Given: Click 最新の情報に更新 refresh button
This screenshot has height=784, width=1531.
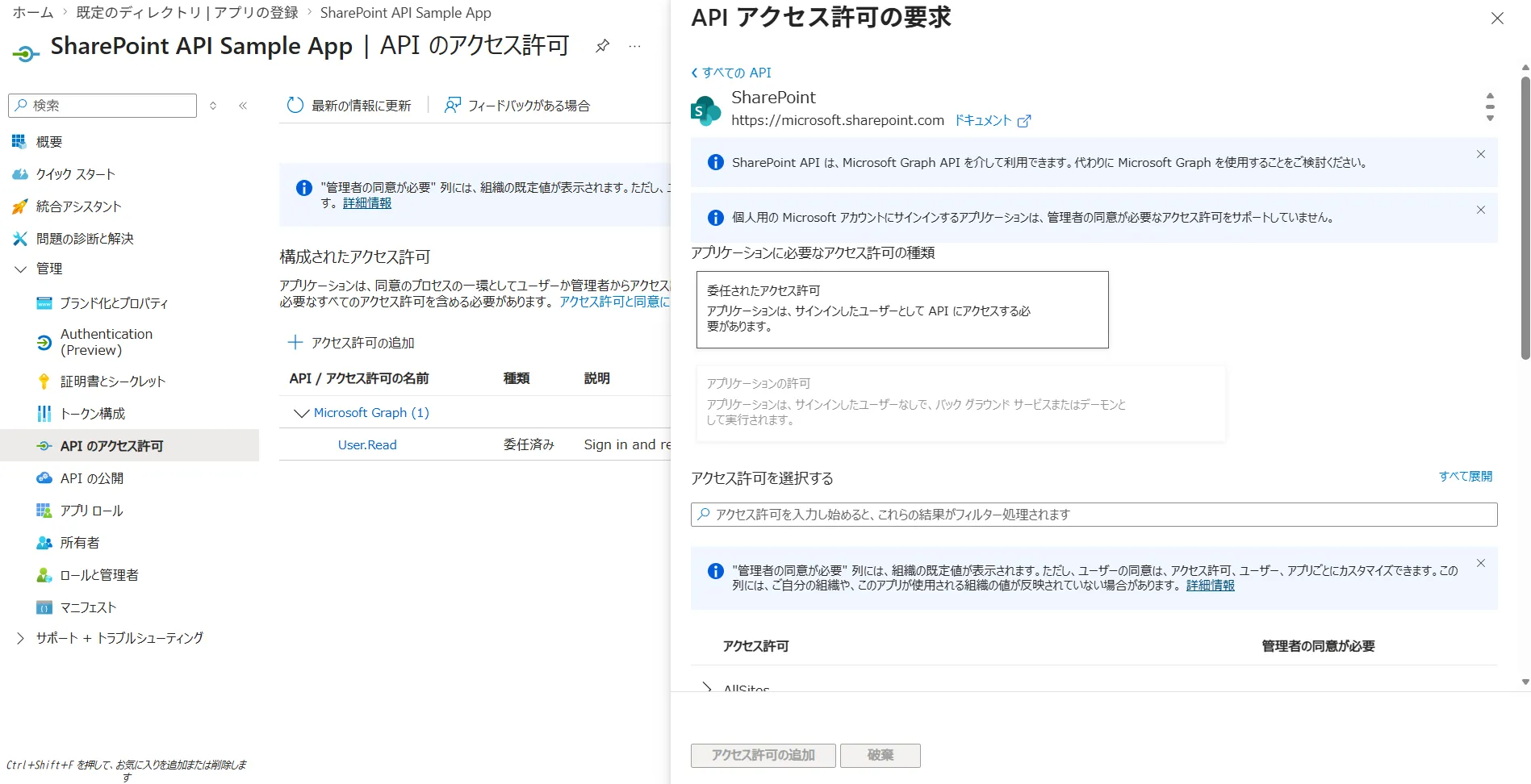Looking at the screenshot, I should [x=349, y=106].
